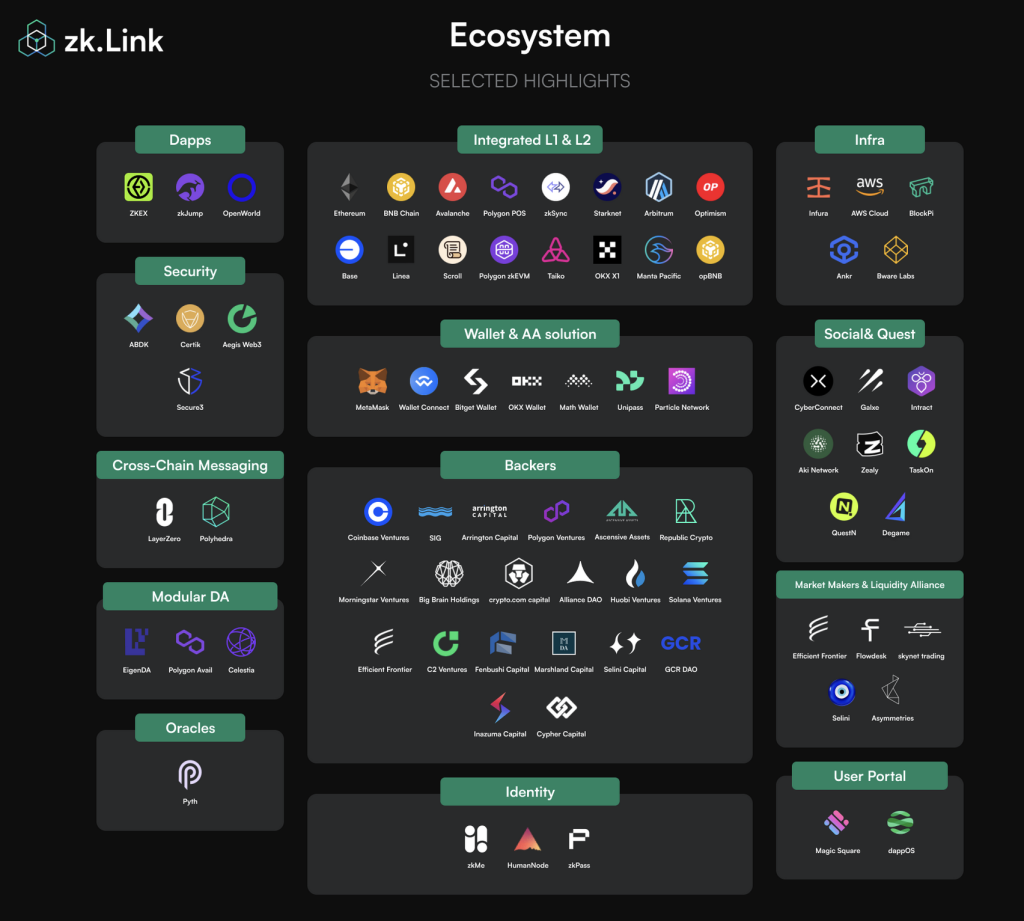Click the zkPass identity icon
1024x921 pixels.
578,839
